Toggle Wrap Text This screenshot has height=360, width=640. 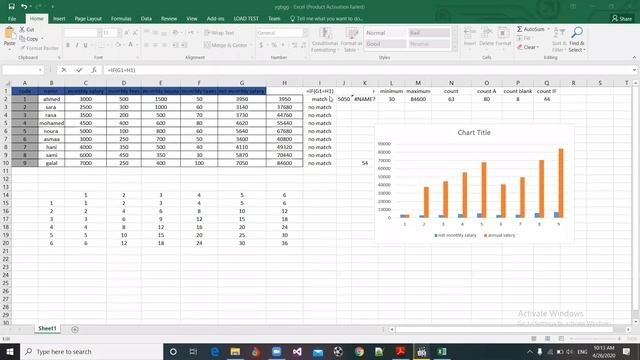pyautogui.click(x=219, y=33)
